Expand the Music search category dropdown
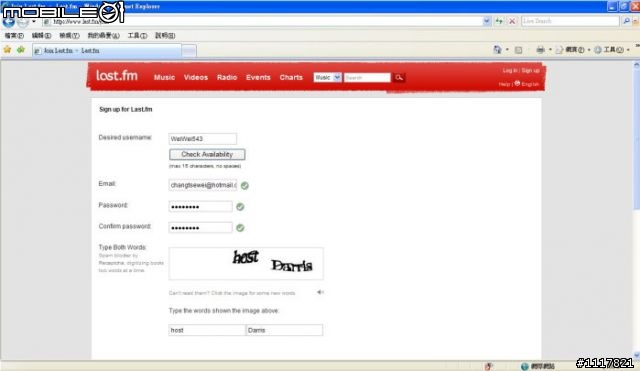Screen dimensions: 640x371 point(337,77)
